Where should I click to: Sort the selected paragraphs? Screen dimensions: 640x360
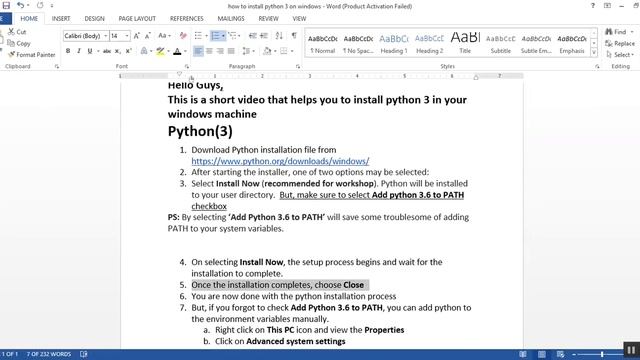pos(279,36)
